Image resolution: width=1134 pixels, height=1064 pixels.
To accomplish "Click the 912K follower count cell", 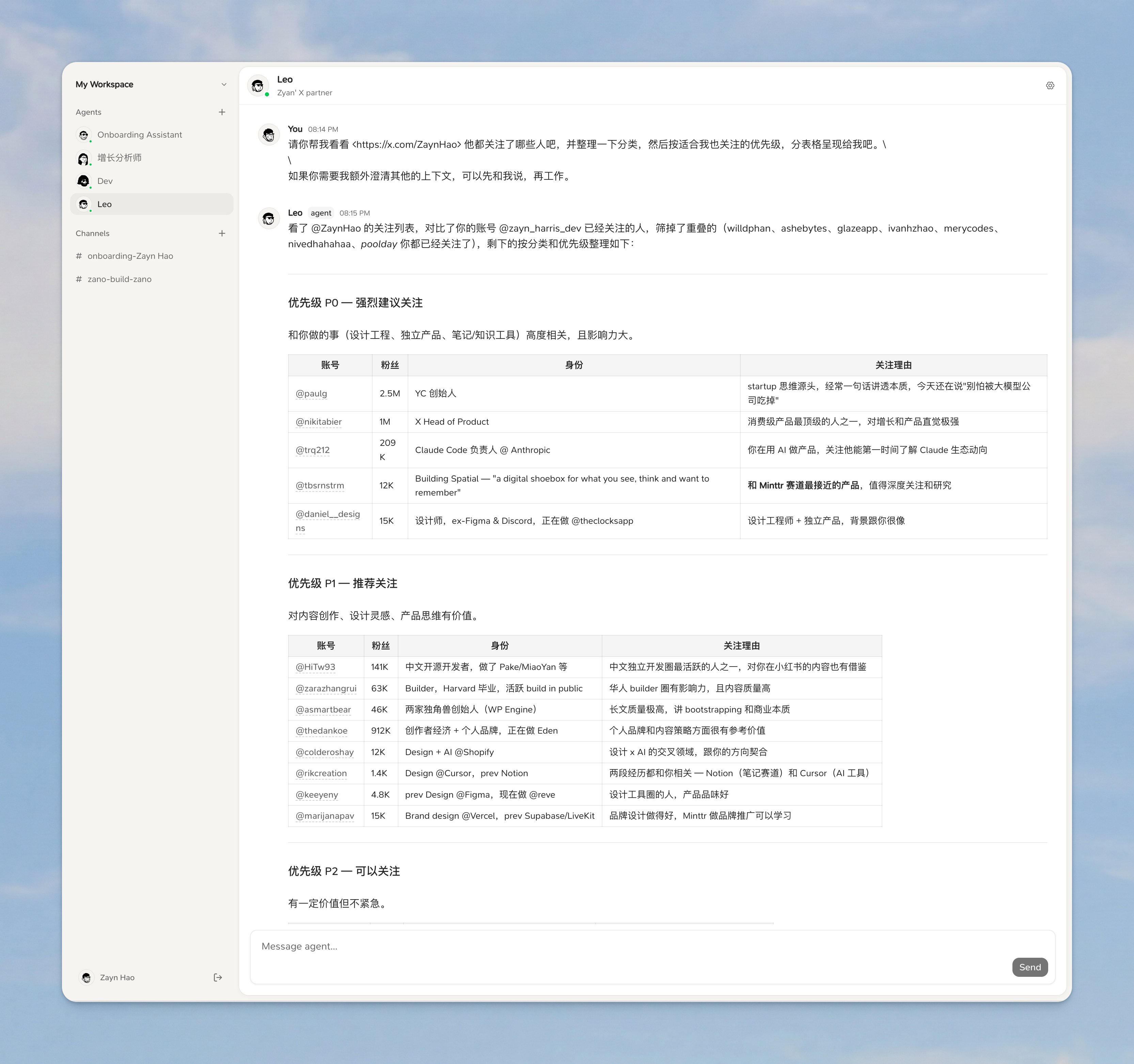I will coord(380,731).
